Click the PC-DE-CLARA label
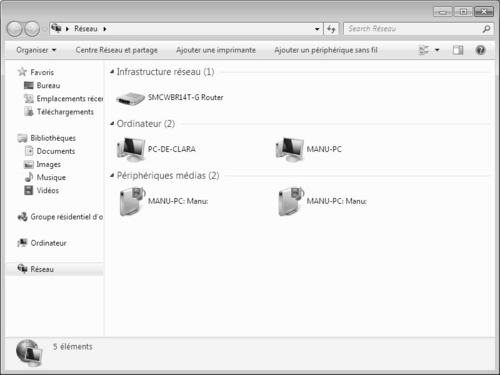The width and height of the screenshot is (500, 375). tap(172, 149)
